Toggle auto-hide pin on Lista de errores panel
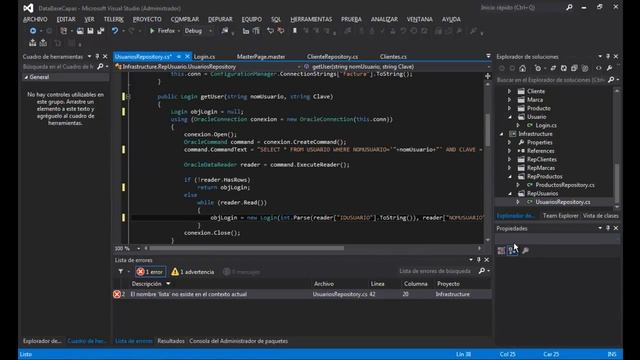 [x=479, y=260]
